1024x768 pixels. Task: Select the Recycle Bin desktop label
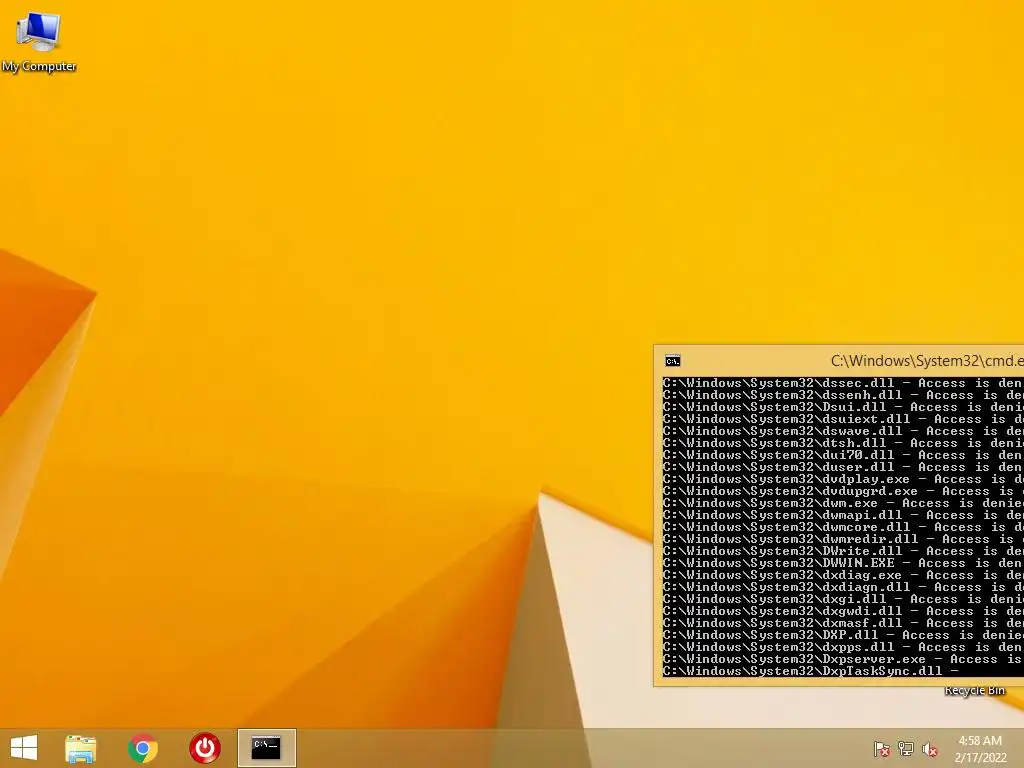click(974, 691)
